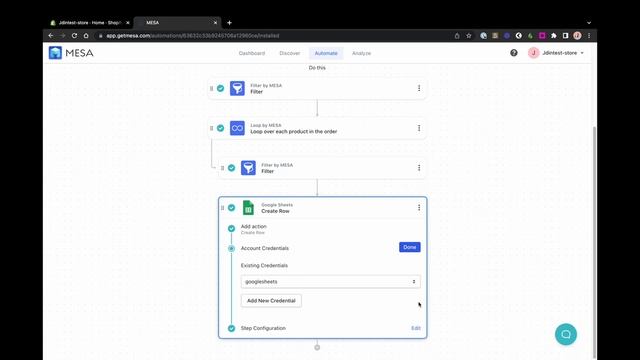Open the Analyze tab
640x360 pixels.
(x=362, y=53)
